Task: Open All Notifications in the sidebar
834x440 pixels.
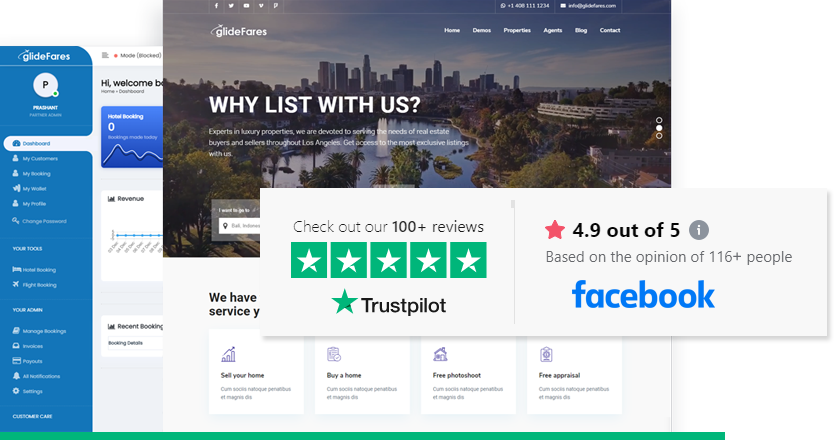Action: (36, 376)
